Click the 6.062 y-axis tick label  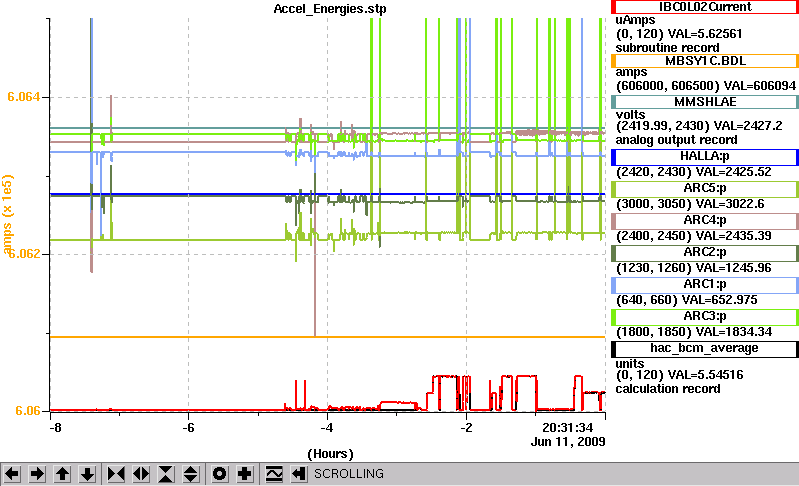[23, 253]
